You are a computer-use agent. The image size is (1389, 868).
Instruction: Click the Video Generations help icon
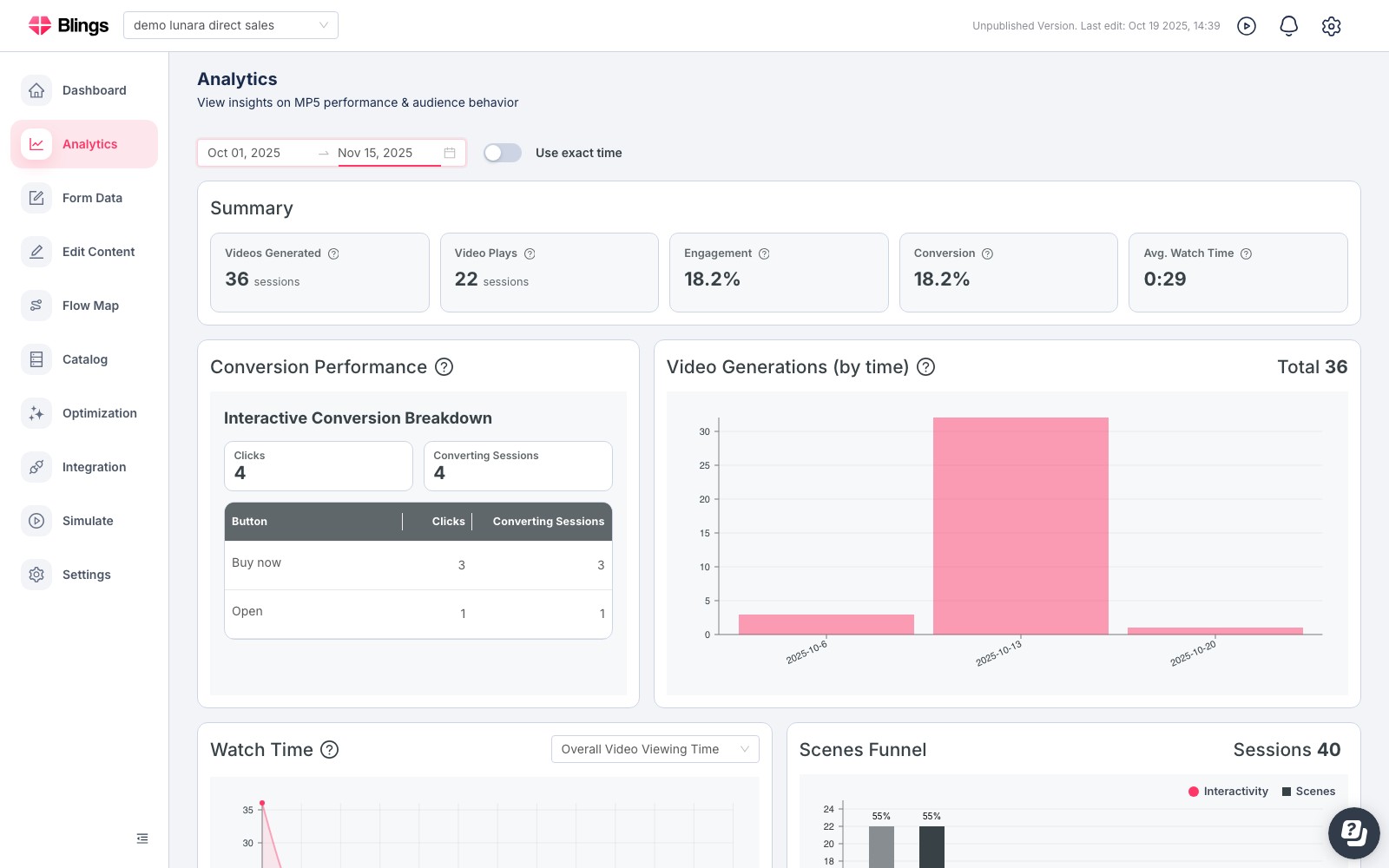[x=926, y=367]
